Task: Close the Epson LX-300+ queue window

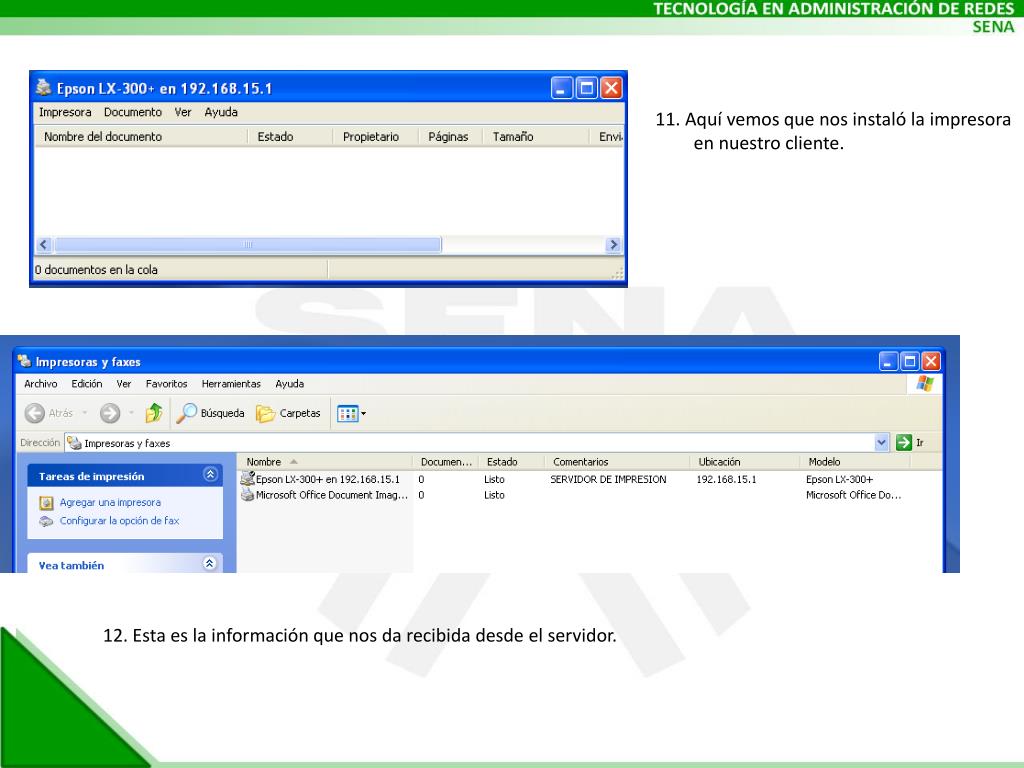Action: [x=611, y=88]
